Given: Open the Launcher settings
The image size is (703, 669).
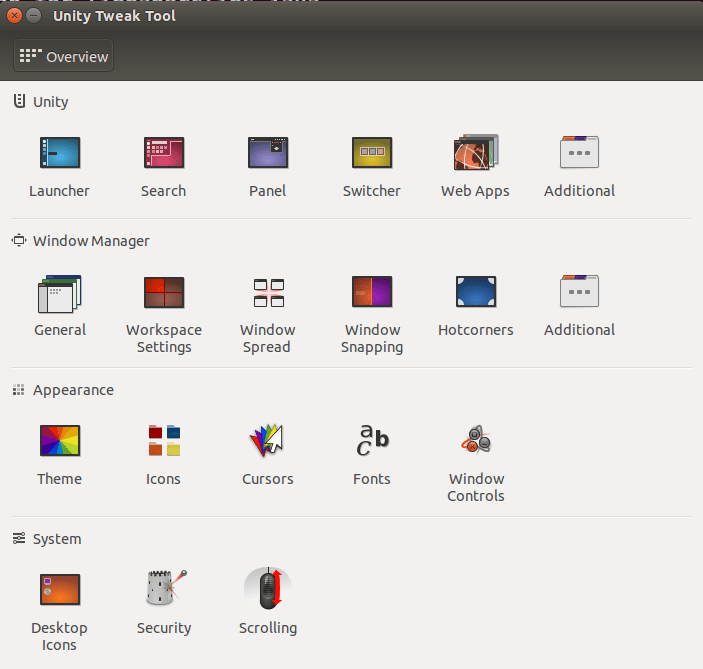Looking at the screenshot, I should point(59,154).
